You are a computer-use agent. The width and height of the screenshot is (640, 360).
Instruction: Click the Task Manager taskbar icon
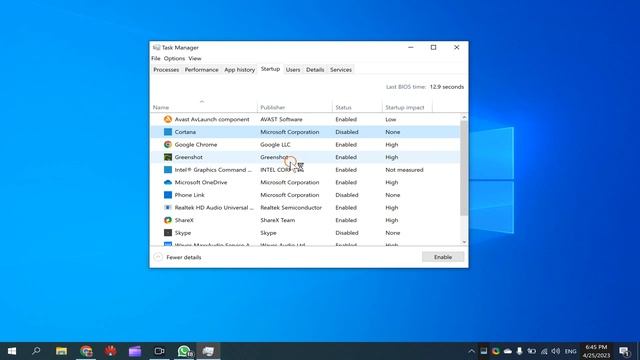click(x=208, y=351)
